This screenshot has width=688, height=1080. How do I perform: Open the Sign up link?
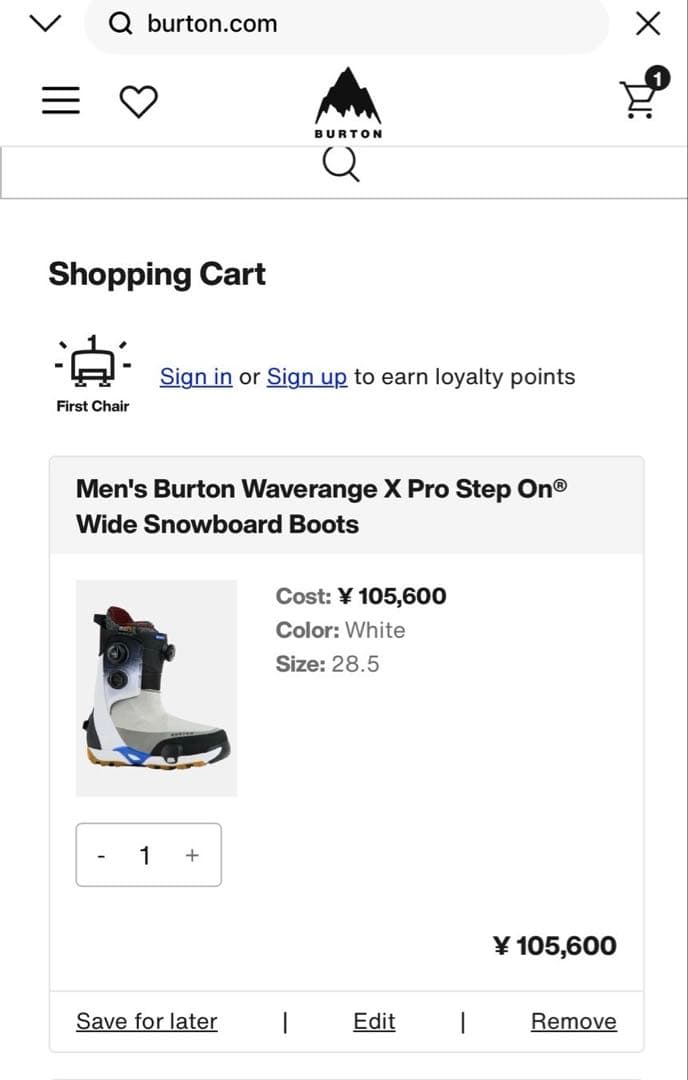point(306,377)
